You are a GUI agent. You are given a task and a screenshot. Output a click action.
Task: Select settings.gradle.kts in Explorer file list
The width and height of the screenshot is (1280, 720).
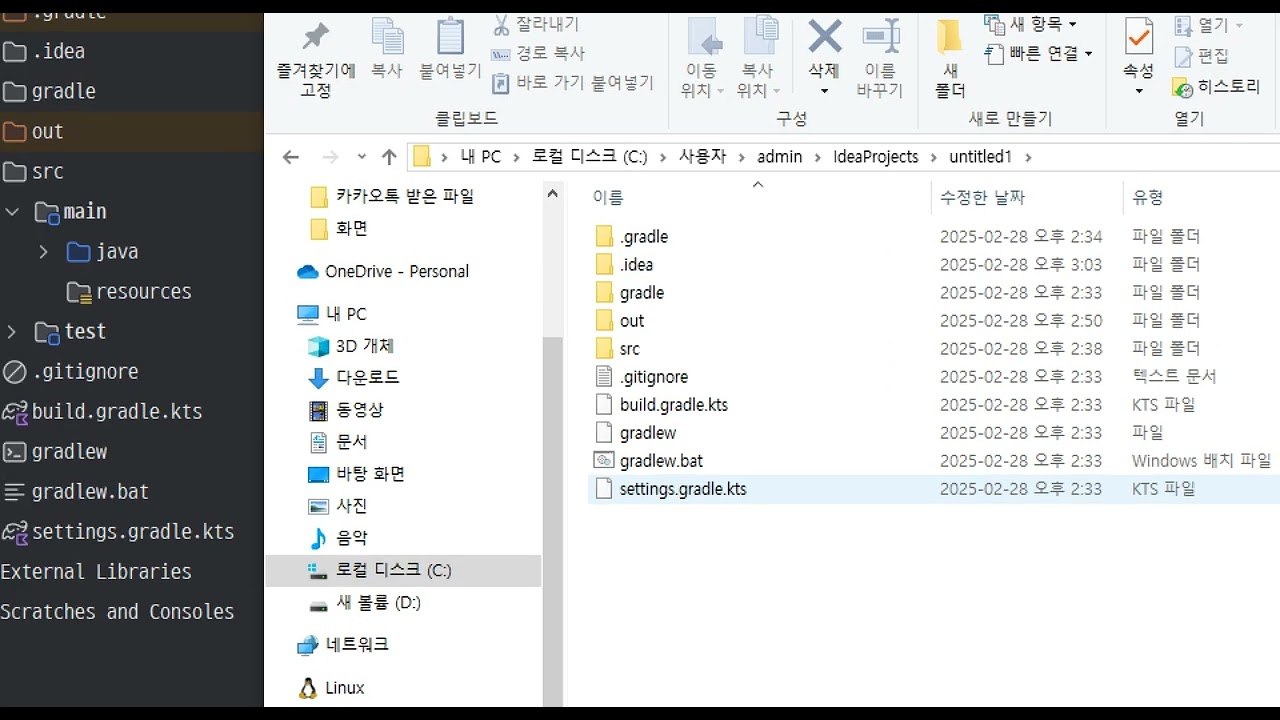(682, 489)
